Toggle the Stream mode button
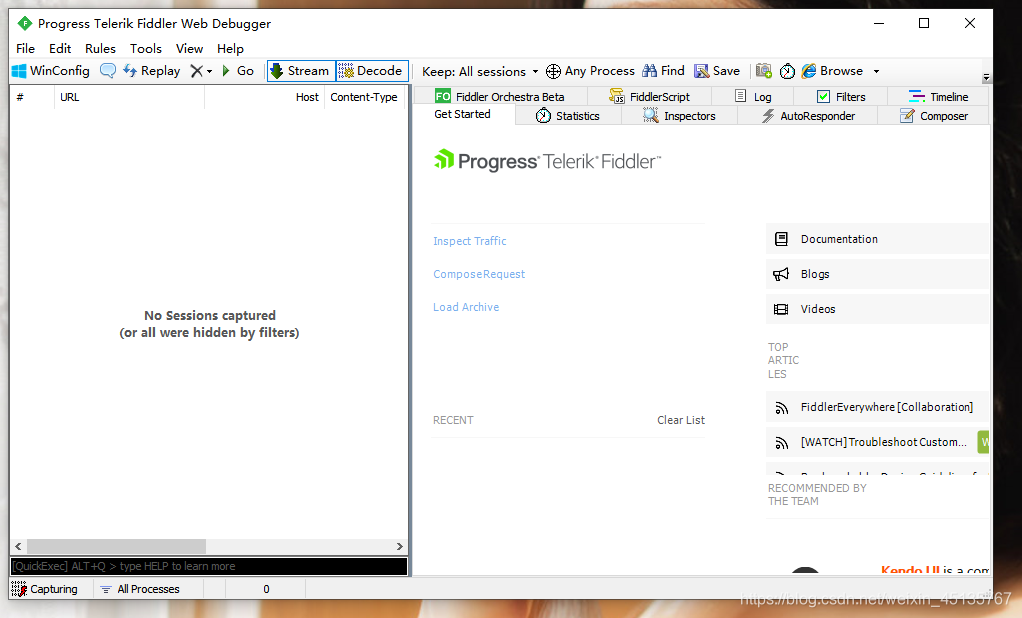The width and height of the screenshot is (1022, 618). coord(300,71)
